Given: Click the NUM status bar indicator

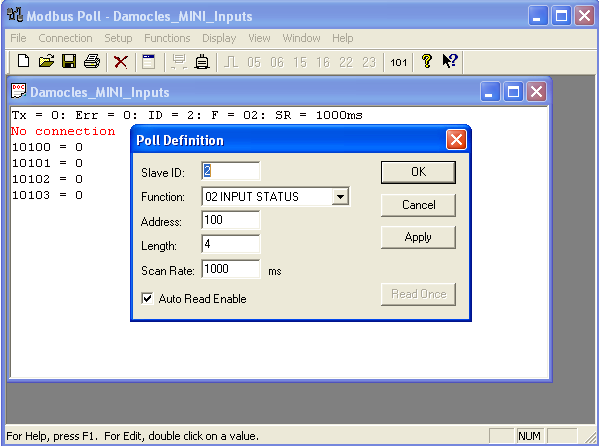Looking at the screenshot, I should pos(529,436).
